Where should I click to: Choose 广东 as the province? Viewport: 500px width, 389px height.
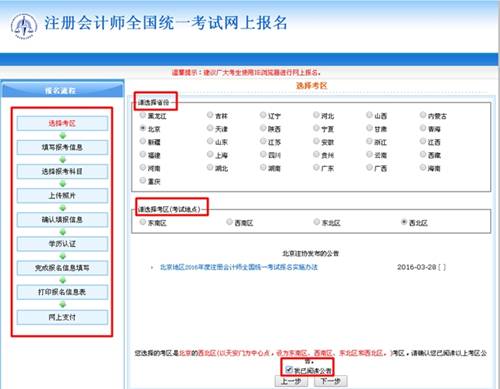pos(316,167)
